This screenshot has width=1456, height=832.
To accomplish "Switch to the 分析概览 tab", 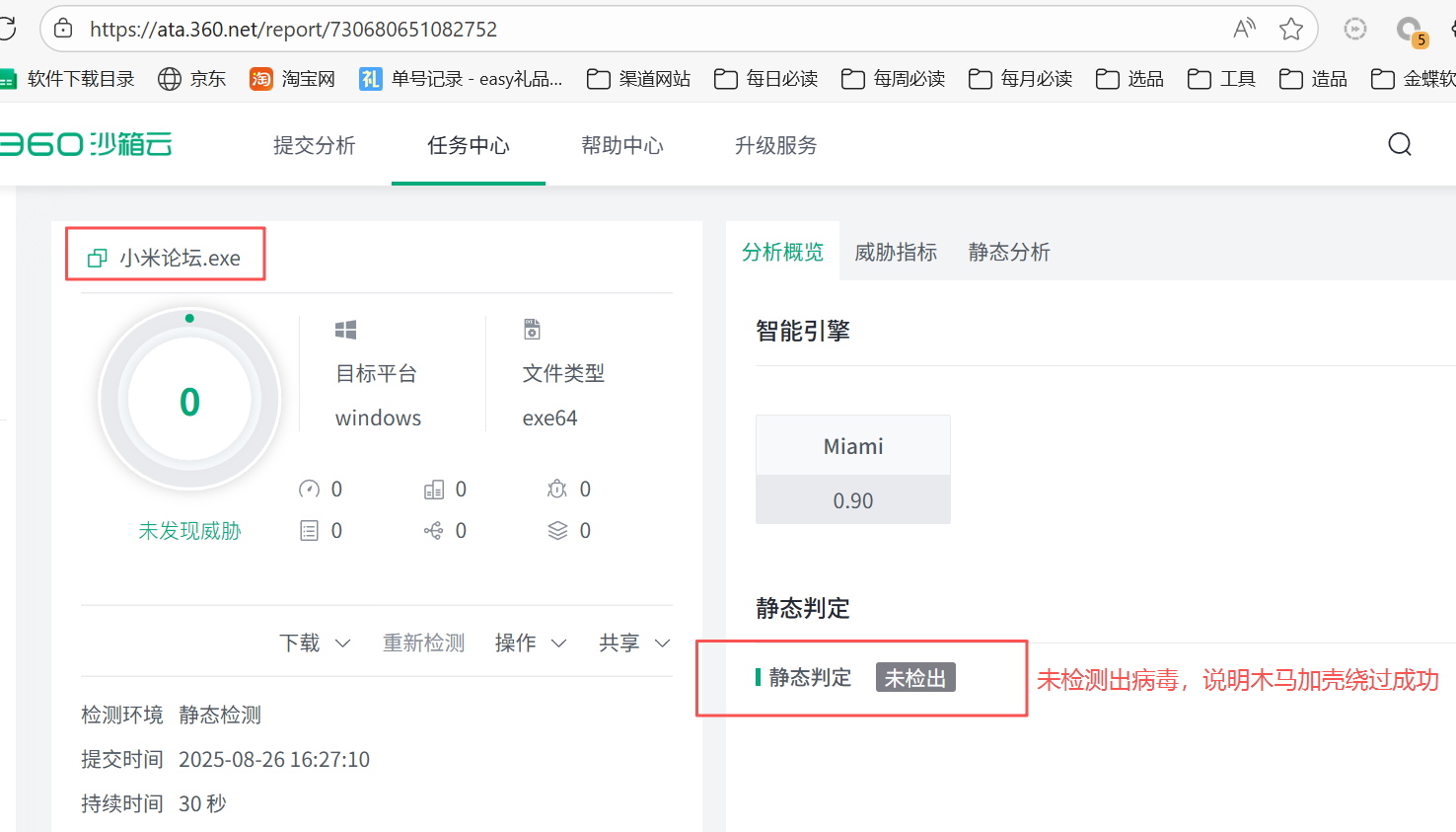I will pos(783,252).
